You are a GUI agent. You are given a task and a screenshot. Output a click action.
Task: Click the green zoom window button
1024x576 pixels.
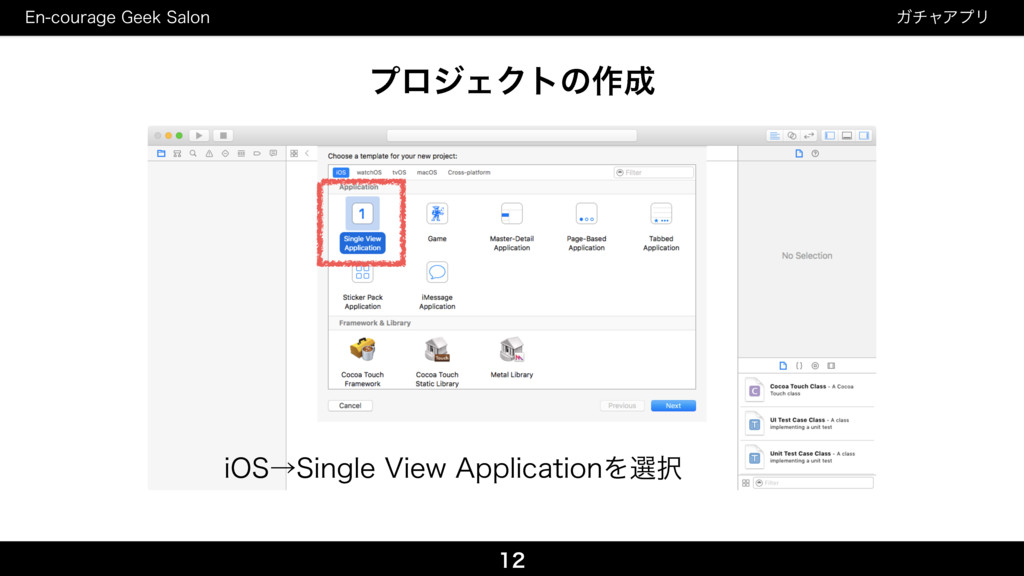tap(179, 135)
